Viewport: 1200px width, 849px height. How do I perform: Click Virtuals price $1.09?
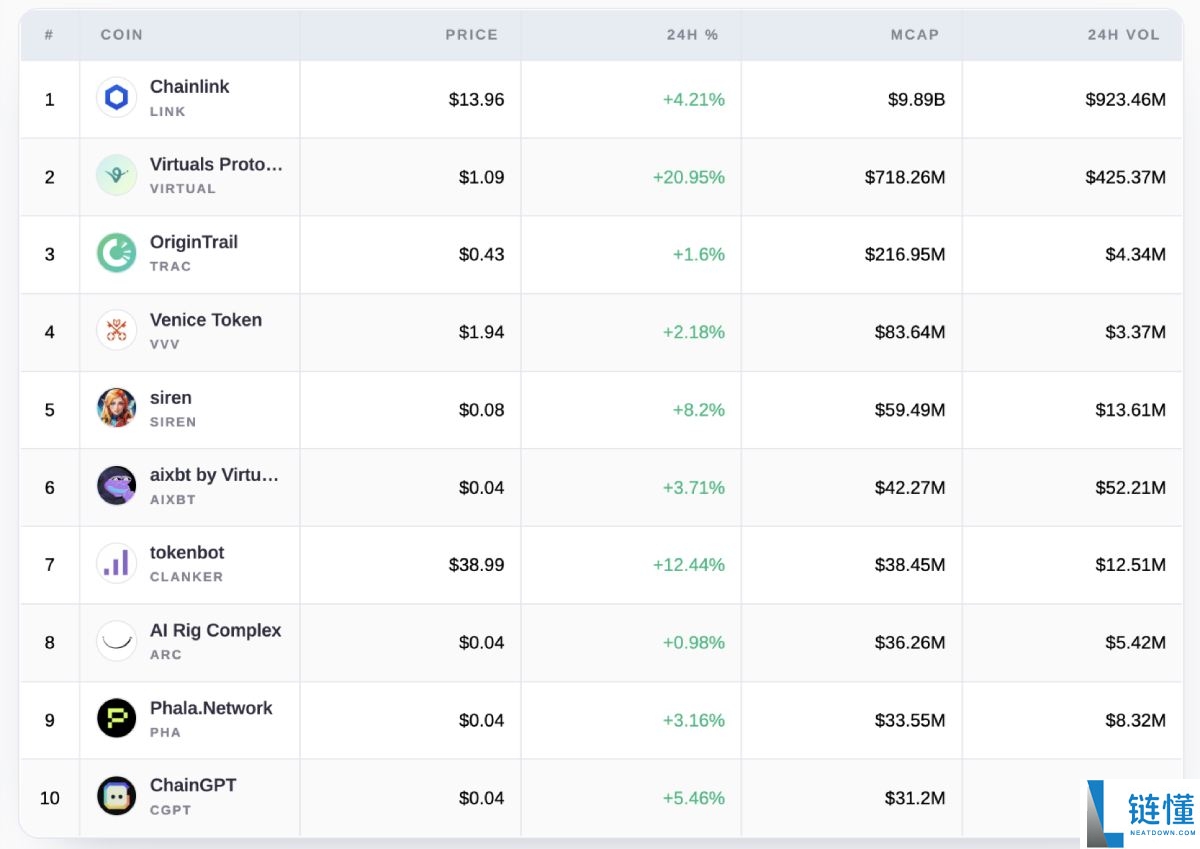point(482,177)
